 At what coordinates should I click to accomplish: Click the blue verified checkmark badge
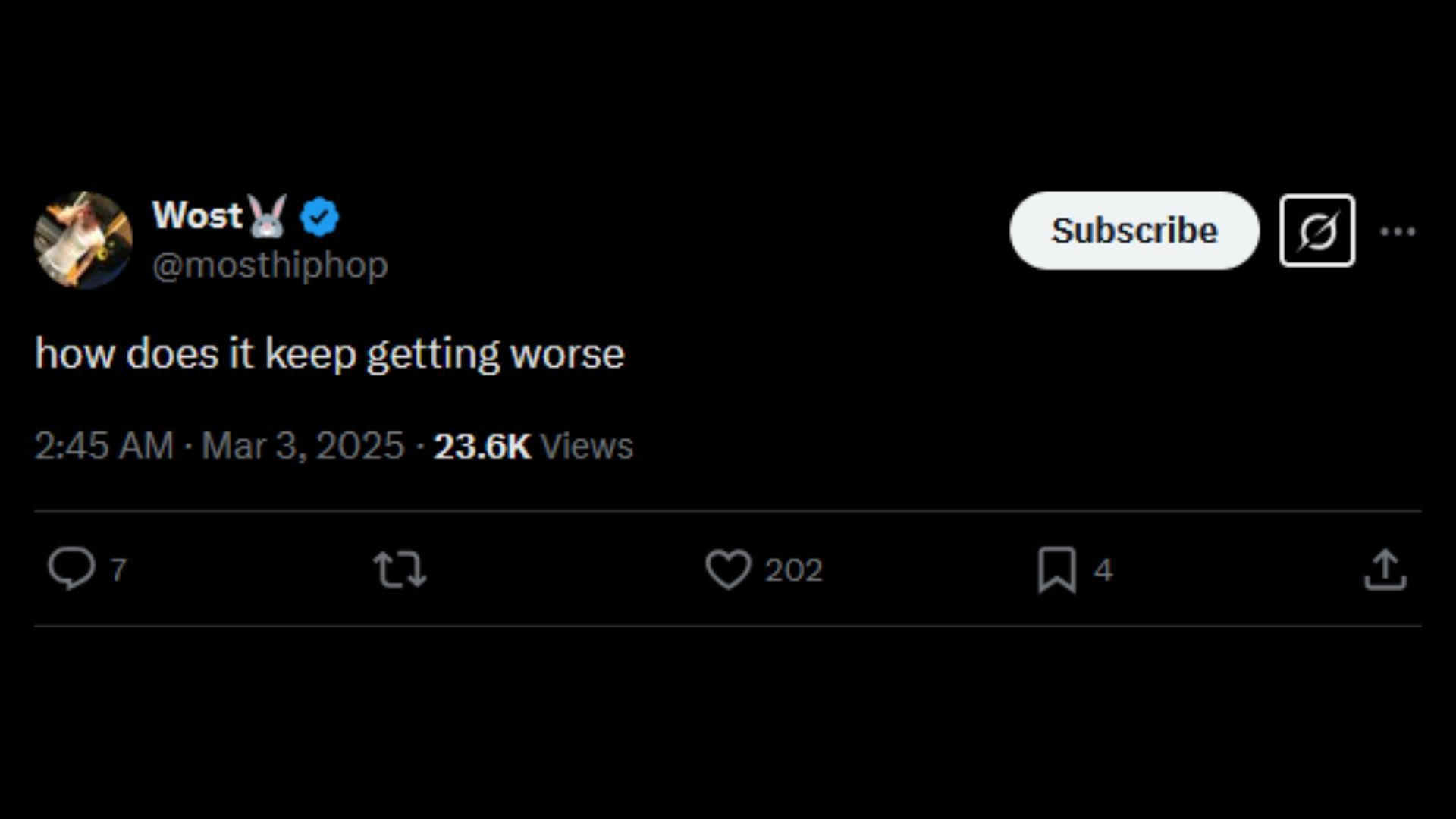tap(319, 218)
